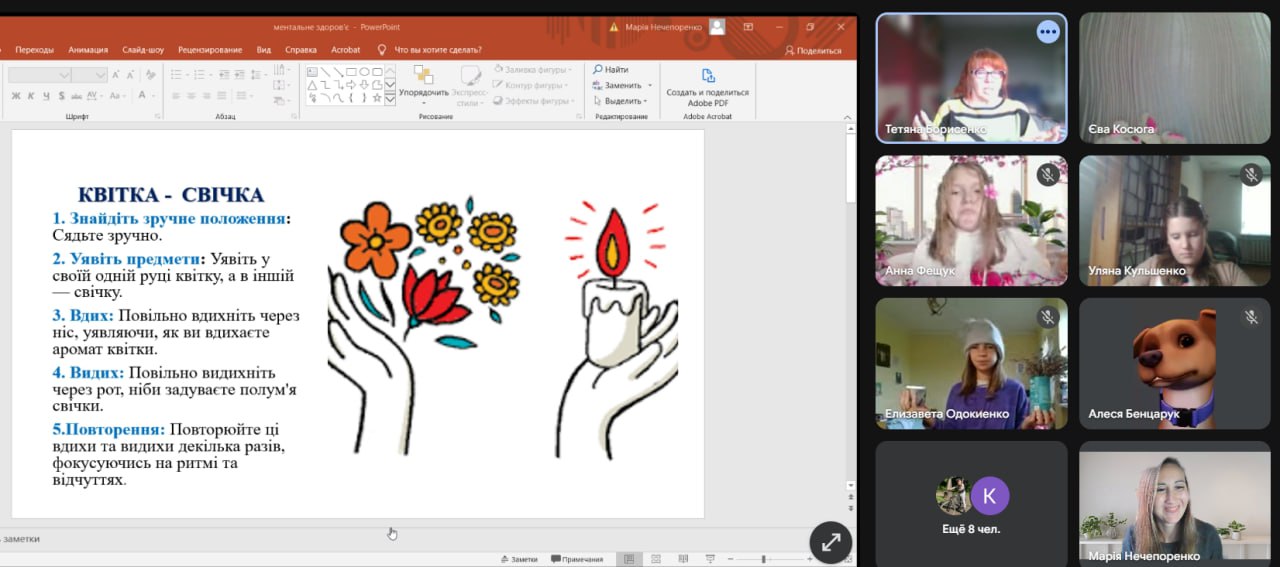Toggle italic (К) text formatting
The height and width of the screenshot is (567, 1280).
pyautogui.click(x=31, y=96)
